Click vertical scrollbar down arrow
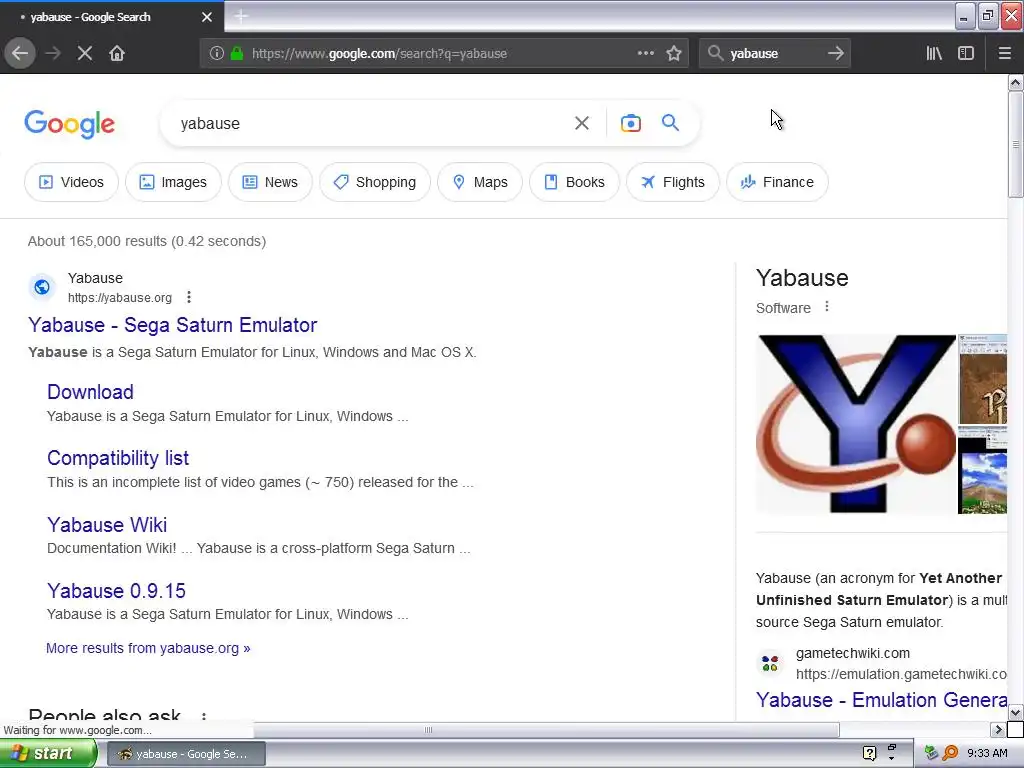1024x768 pixels. point(1016,712)
